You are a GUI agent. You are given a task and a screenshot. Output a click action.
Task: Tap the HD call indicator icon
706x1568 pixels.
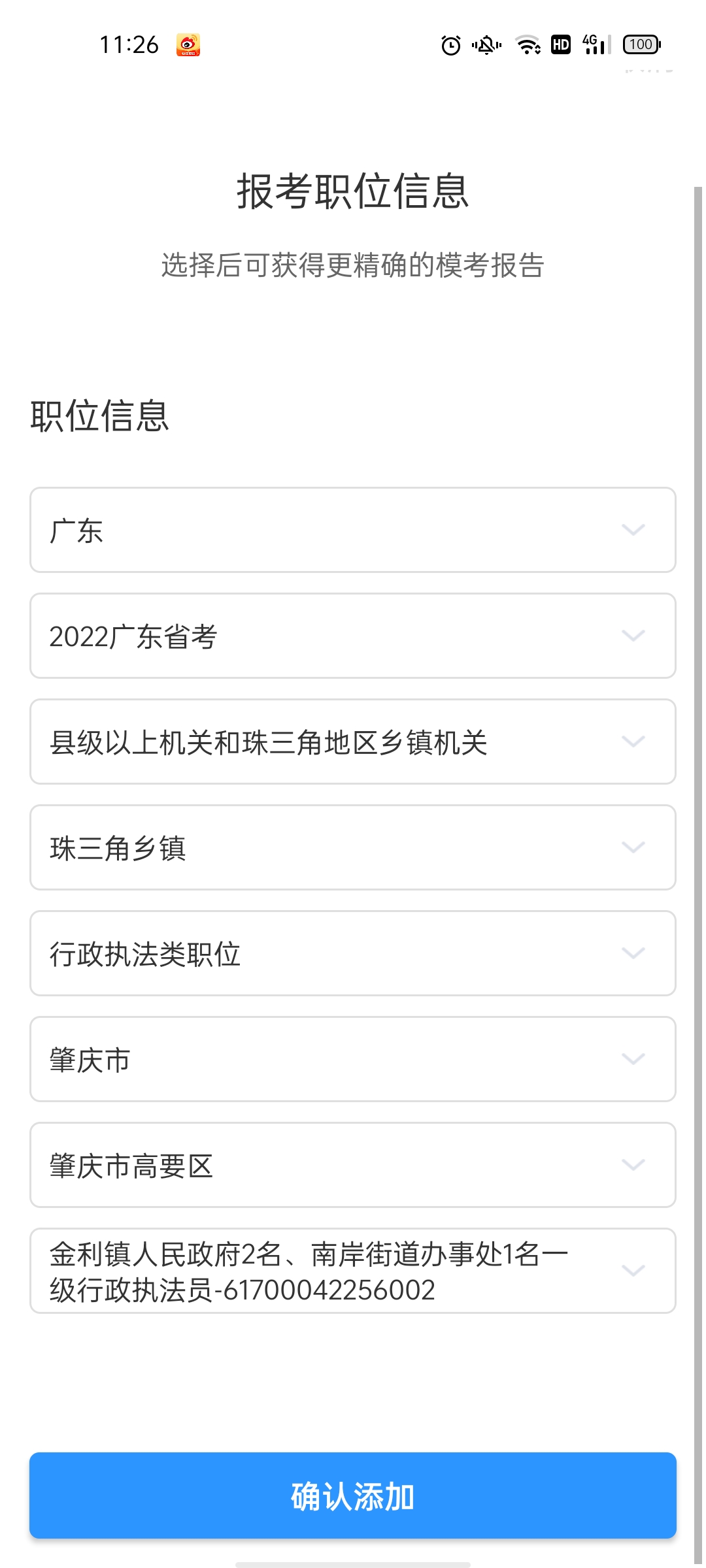coord(561,44)
